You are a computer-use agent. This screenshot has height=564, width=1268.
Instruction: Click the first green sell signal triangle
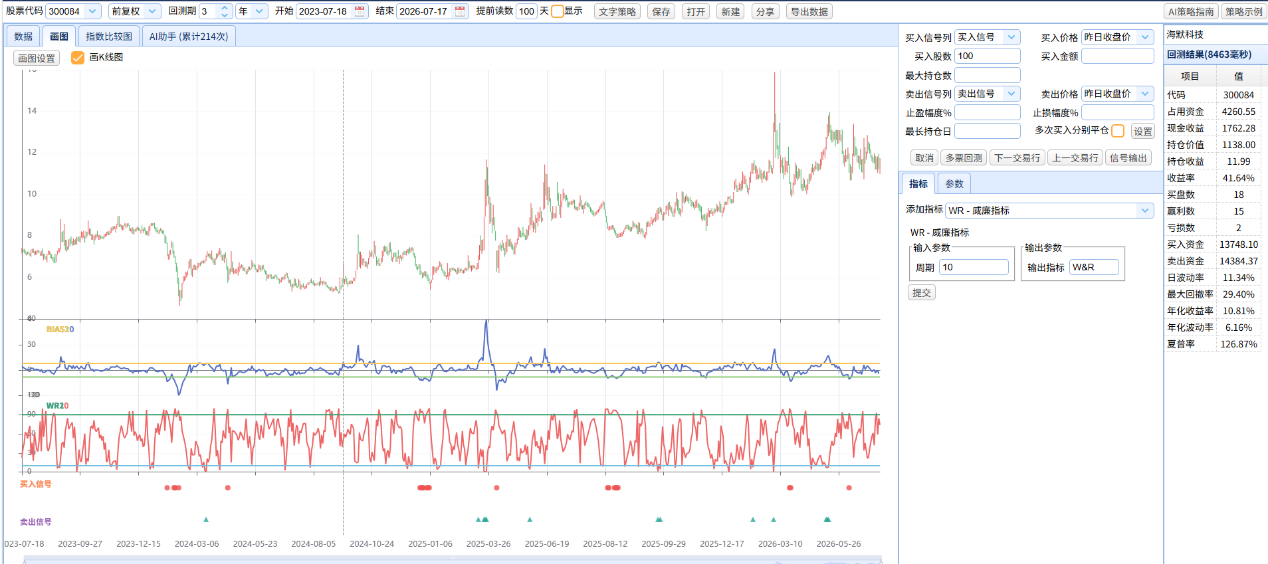(206, 519)
